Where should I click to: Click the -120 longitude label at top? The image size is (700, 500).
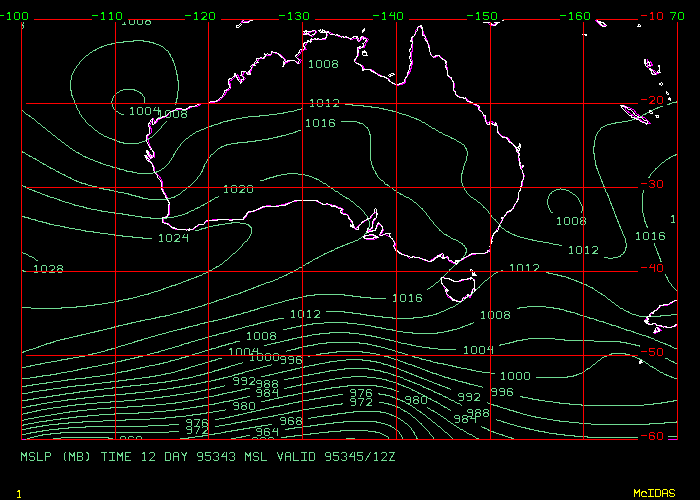203,16
